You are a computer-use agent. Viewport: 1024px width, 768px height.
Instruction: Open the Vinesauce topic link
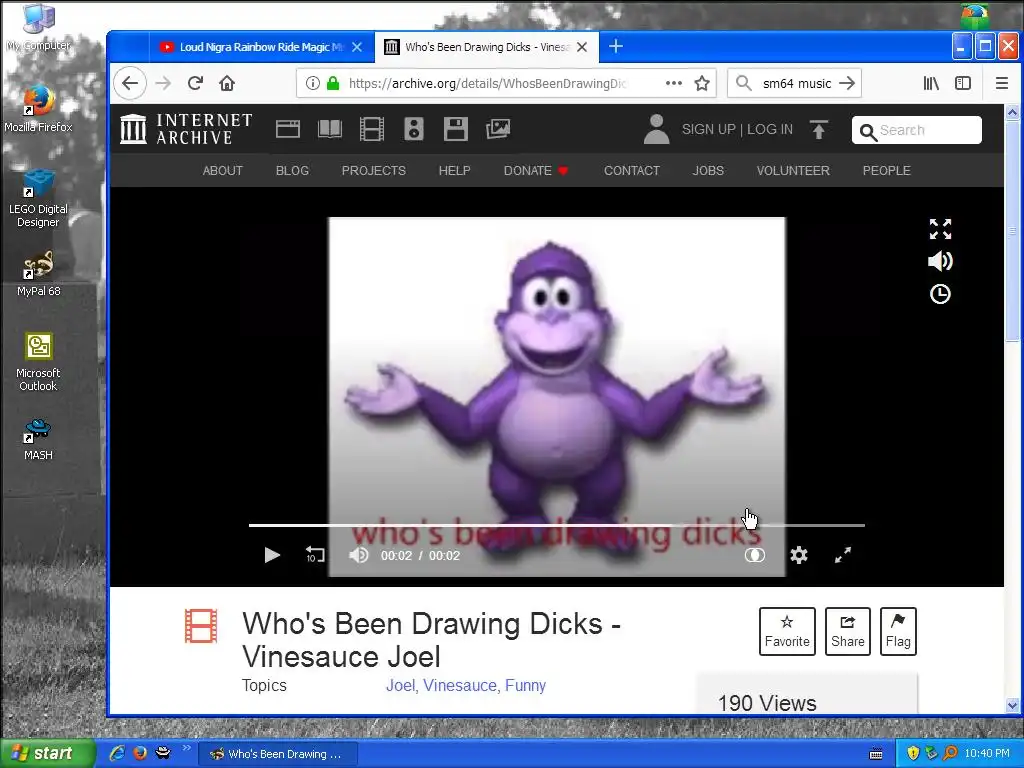coord(460,685)
